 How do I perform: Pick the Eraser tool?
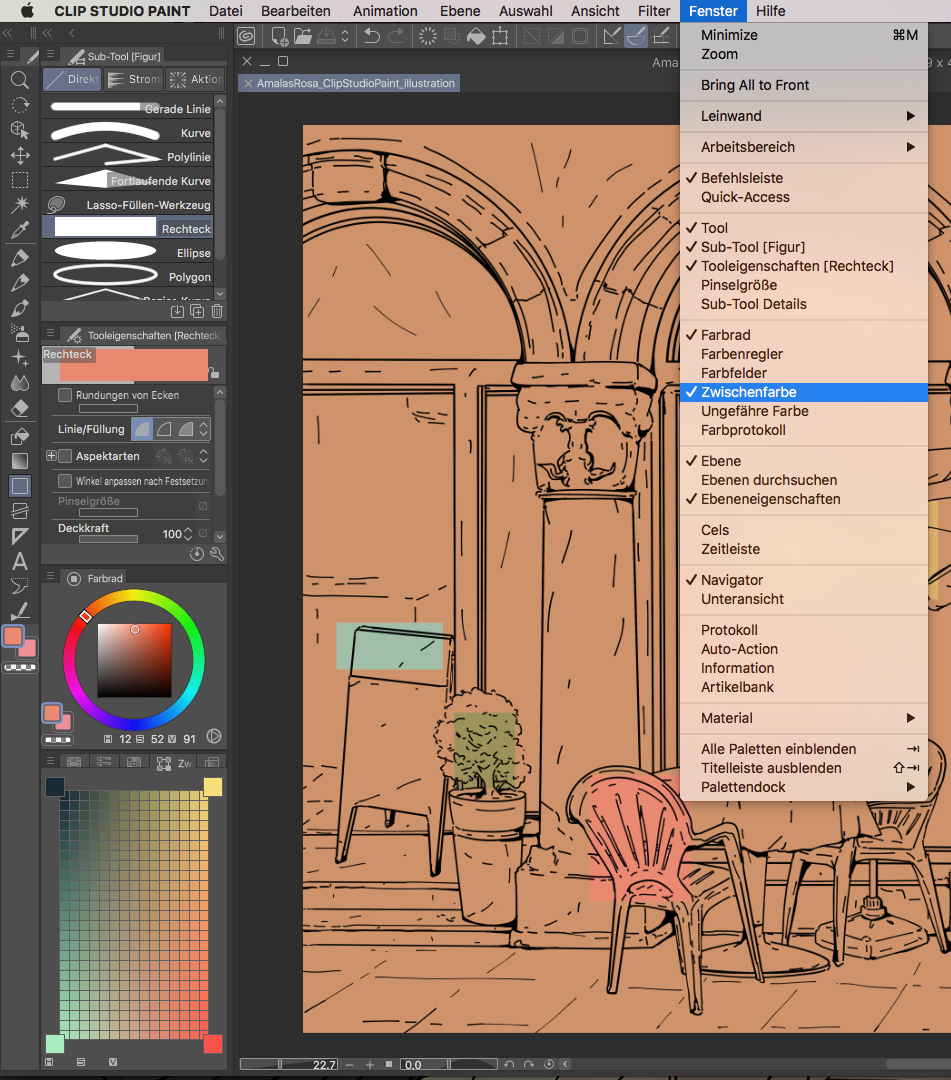19,408
